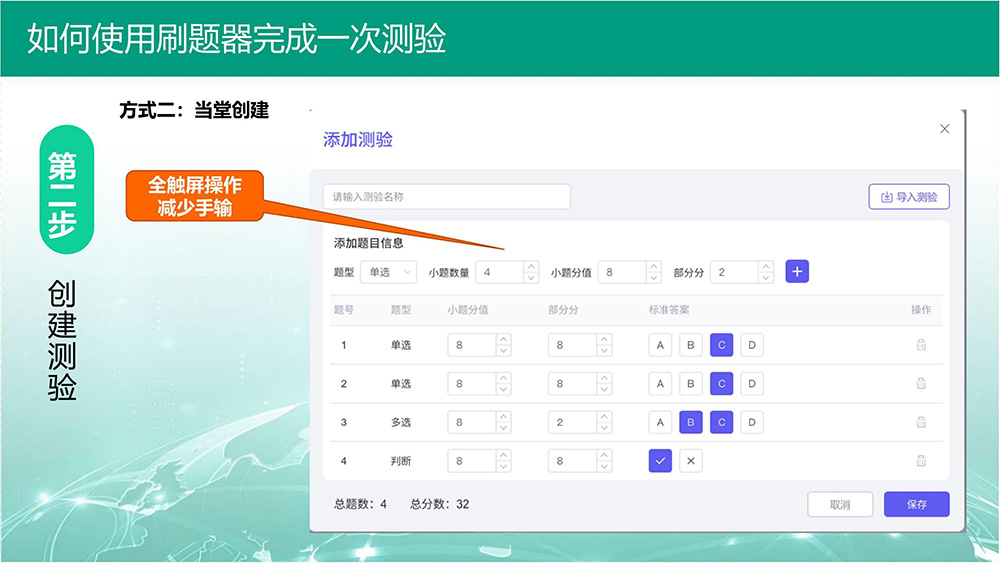1000x563 pixels.
Task: Click the blue plus add-question button
Action: (x=797, y=272)
